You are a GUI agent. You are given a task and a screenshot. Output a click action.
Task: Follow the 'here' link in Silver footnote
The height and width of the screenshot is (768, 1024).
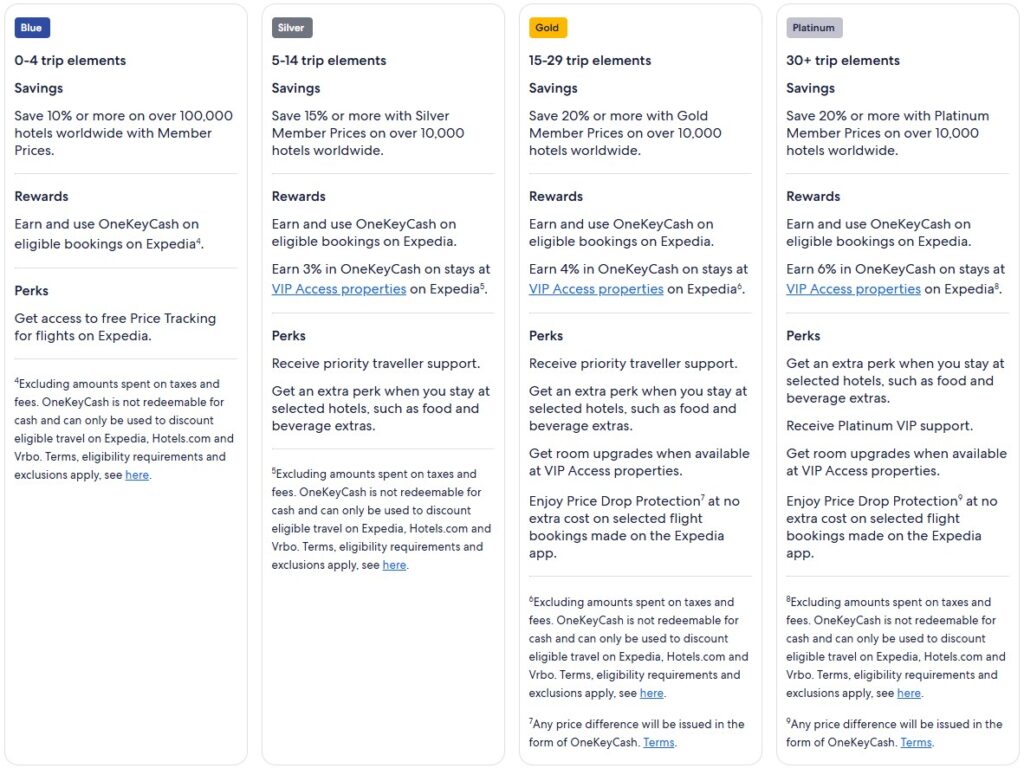point(394,566)
